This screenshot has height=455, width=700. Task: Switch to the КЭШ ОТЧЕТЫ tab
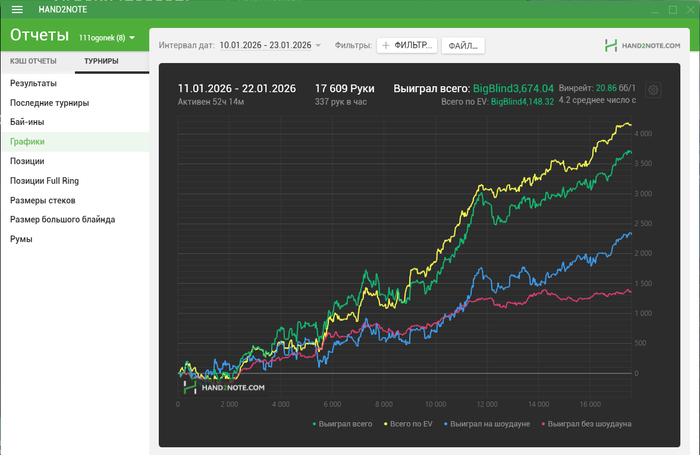tap(33, 61)
